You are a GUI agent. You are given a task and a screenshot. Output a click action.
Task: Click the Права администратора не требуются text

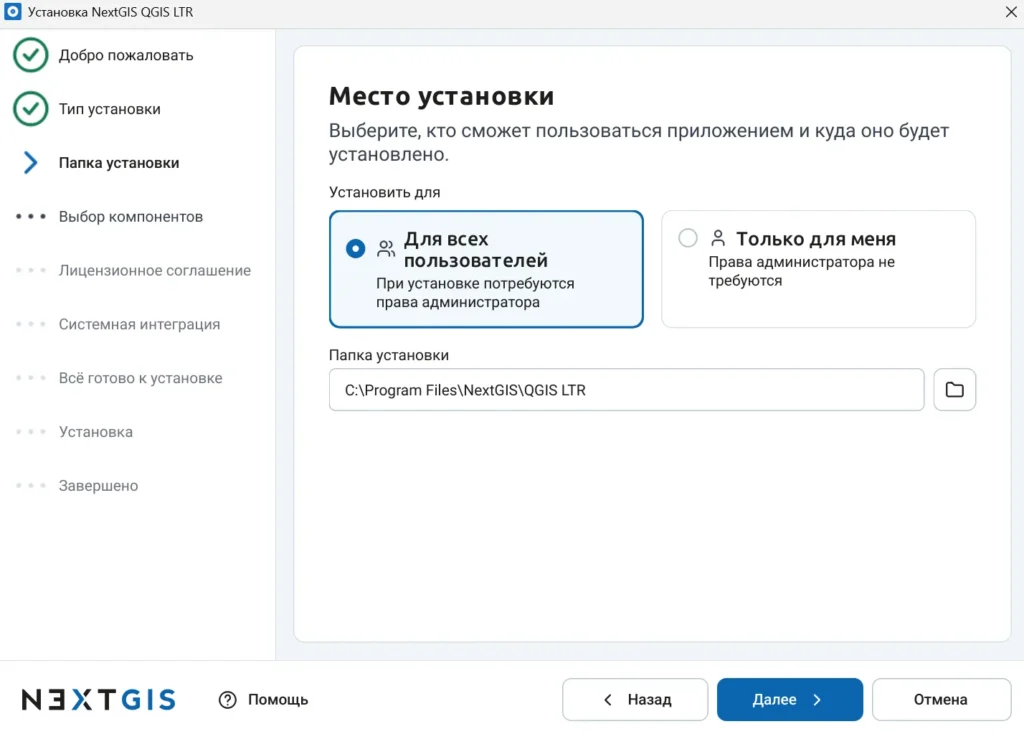click(801, 271)
